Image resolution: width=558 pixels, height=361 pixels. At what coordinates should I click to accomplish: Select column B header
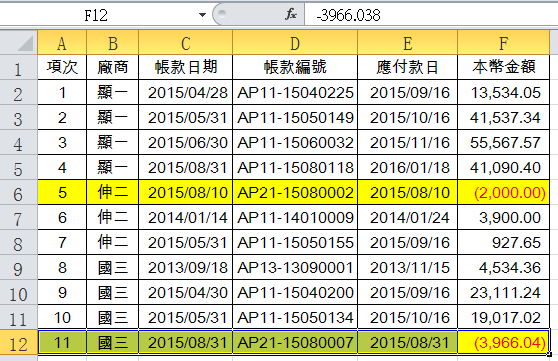112,43
